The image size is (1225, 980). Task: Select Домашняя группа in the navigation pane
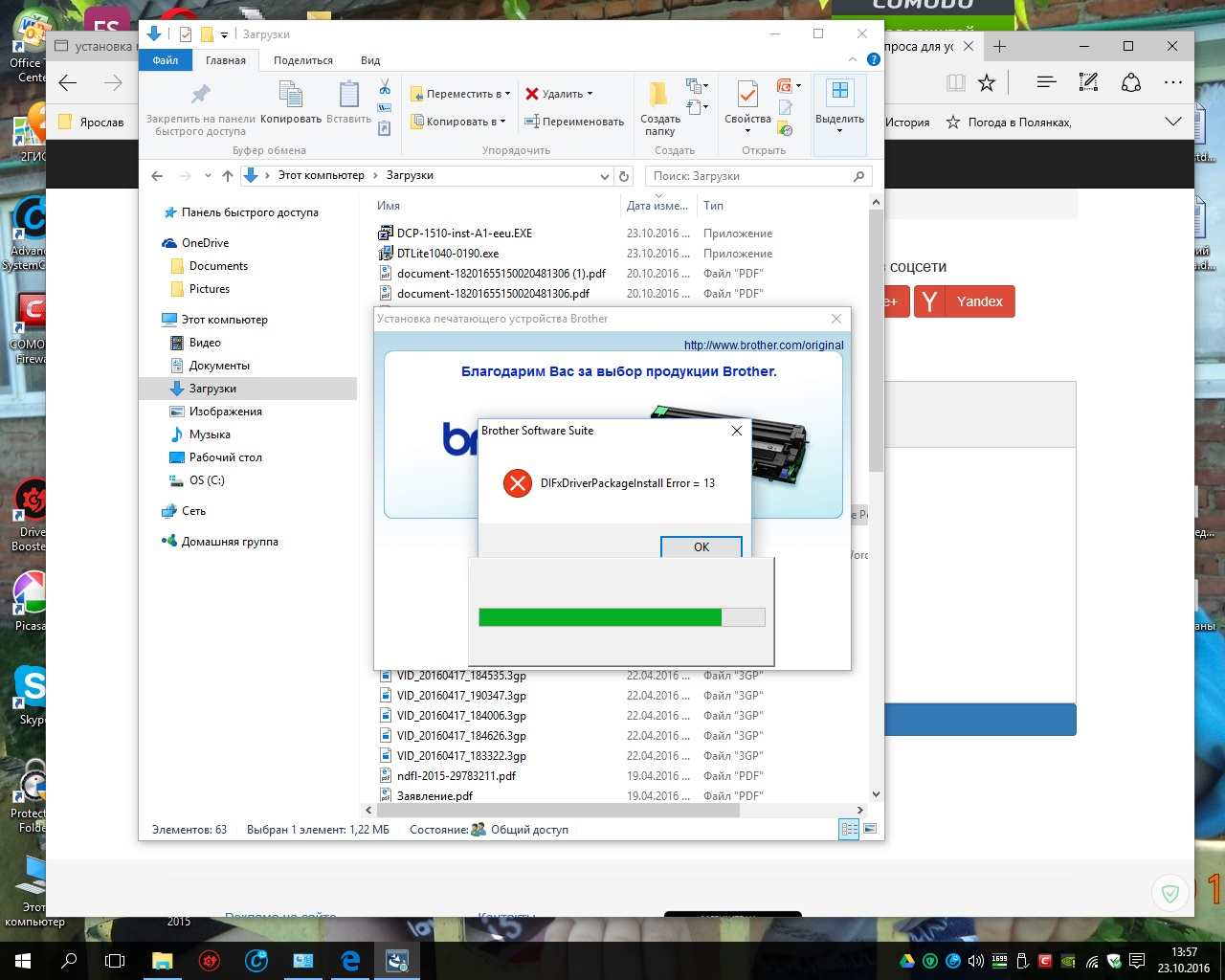(230, 542)
